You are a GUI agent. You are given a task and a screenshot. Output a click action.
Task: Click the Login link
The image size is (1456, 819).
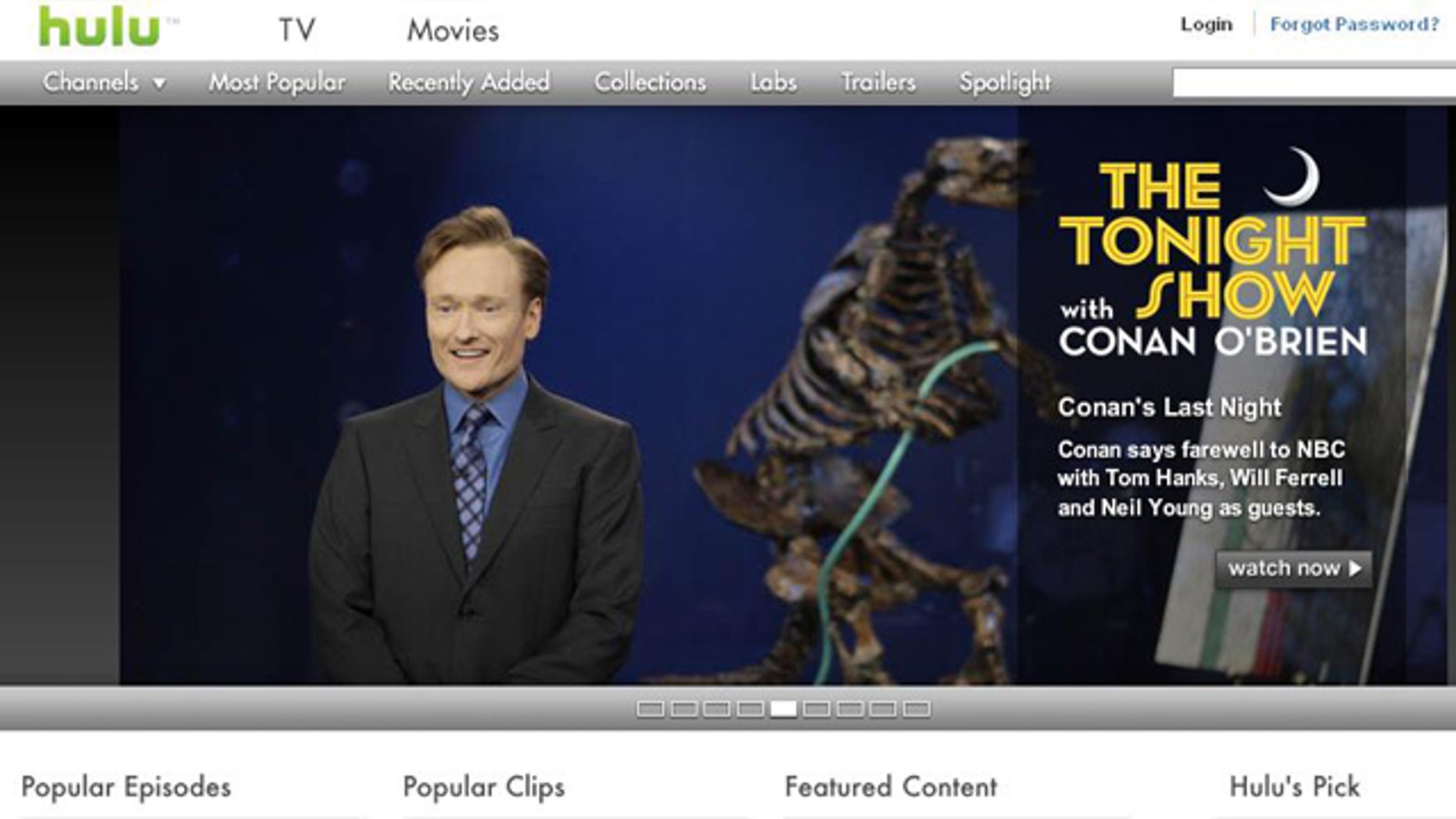point(1206,24)
